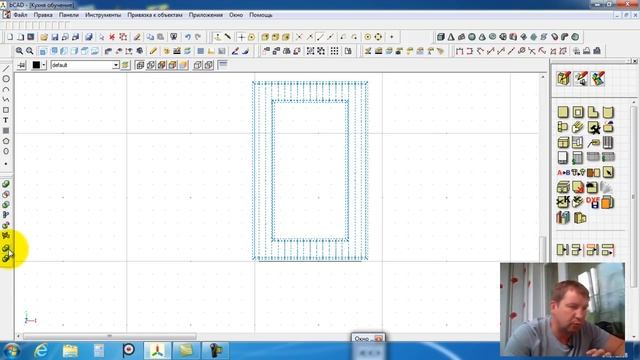The image size is (640, 360).
Task: Click the Save floppy disk icon
Action: coord(55,37)
